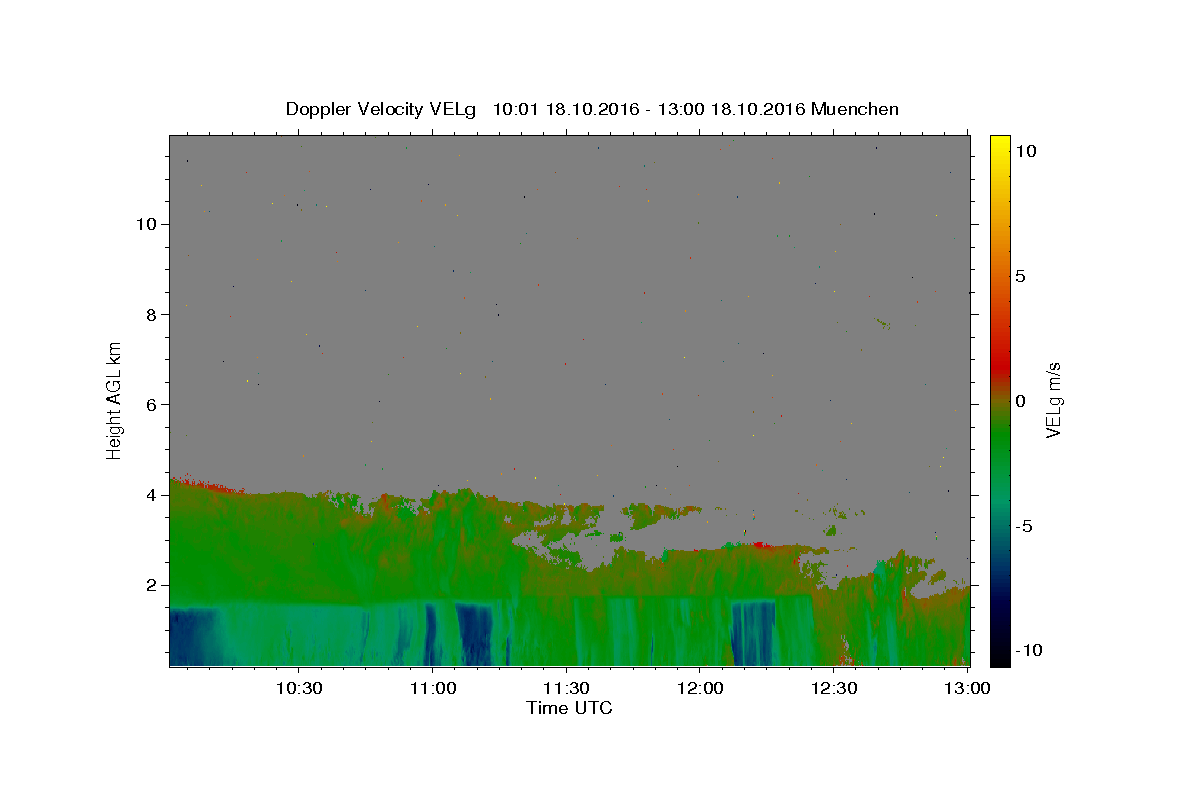Image resolution: width=1200 pixels, height=800 pixels.
Task: Click the Height AGL km axis title
Action: point(114,400)
